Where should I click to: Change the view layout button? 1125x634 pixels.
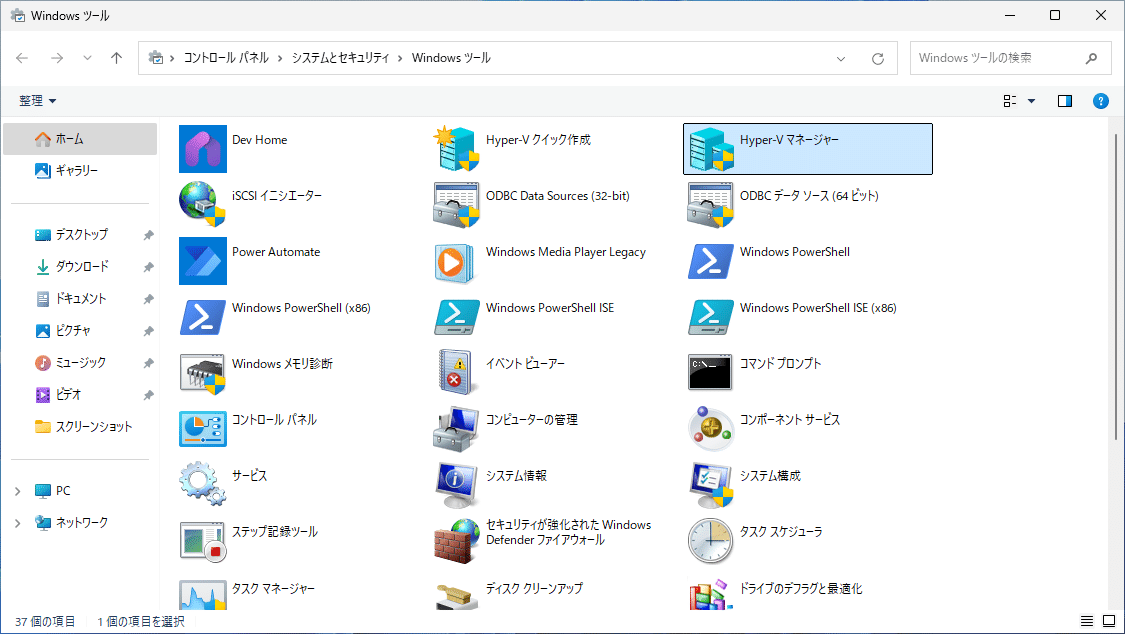(1009, 101)
